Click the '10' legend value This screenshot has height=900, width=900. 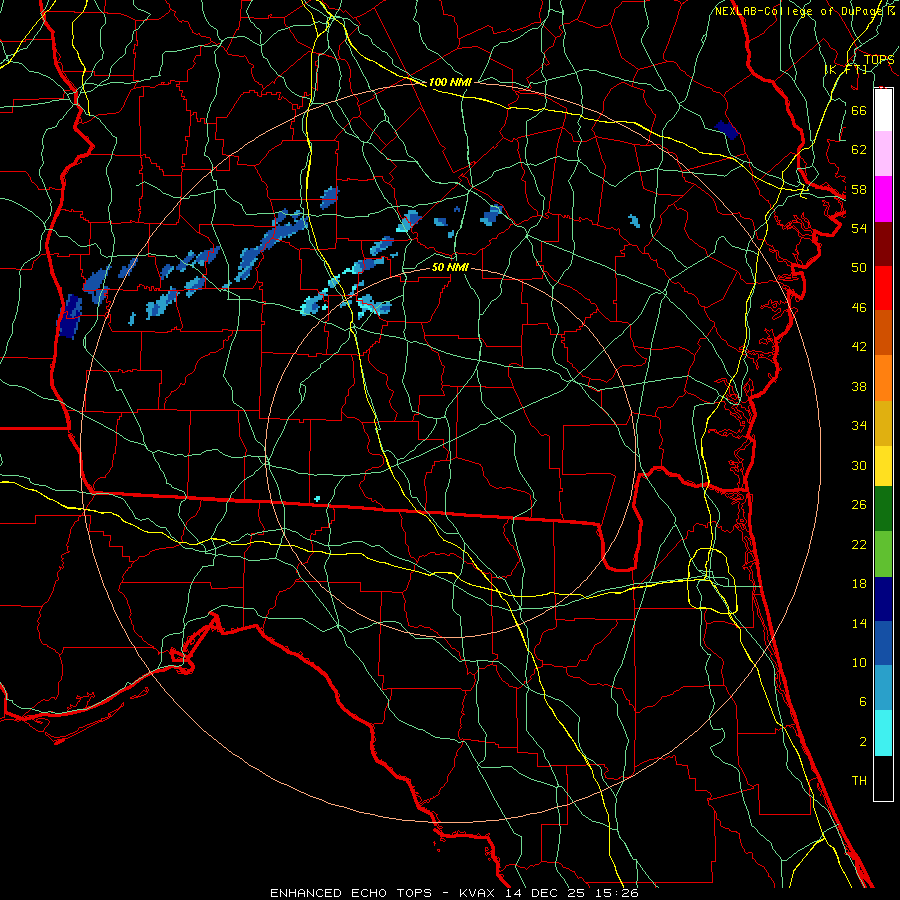pos(859,663)
